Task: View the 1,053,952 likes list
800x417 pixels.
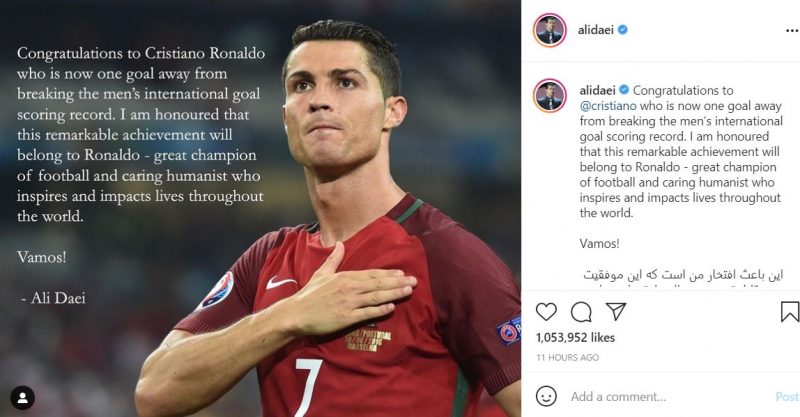Action: (576, 337)
